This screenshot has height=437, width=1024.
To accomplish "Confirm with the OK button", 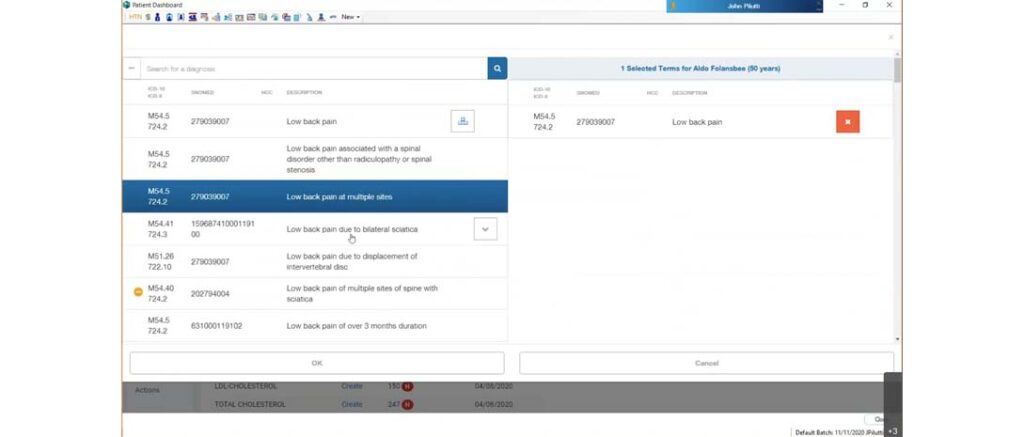I will click(317, 363).
